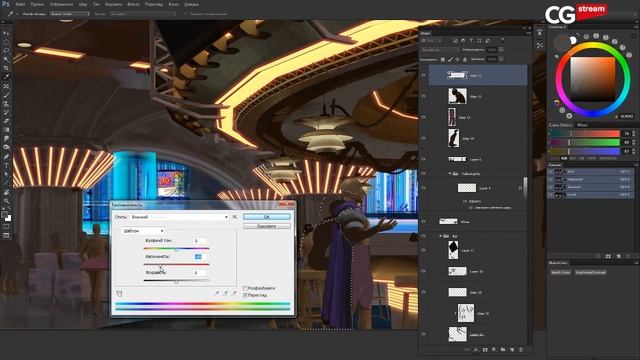Select the RGB composite channel row
This screenshot has height=360, width=640.
tap(590, 172)
